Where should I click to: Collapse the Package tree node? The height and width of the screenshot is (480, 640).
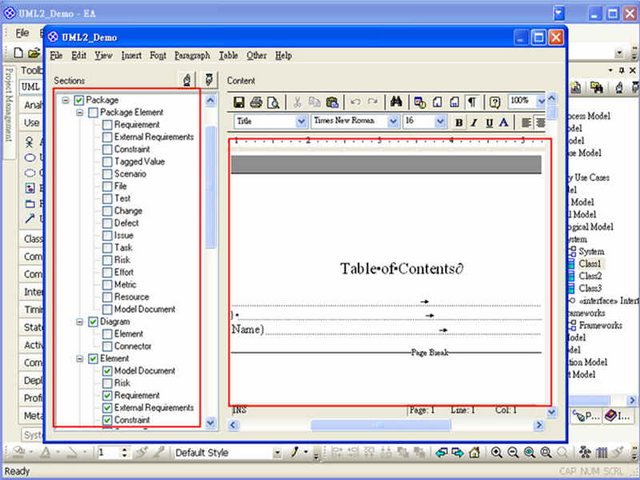66,100
